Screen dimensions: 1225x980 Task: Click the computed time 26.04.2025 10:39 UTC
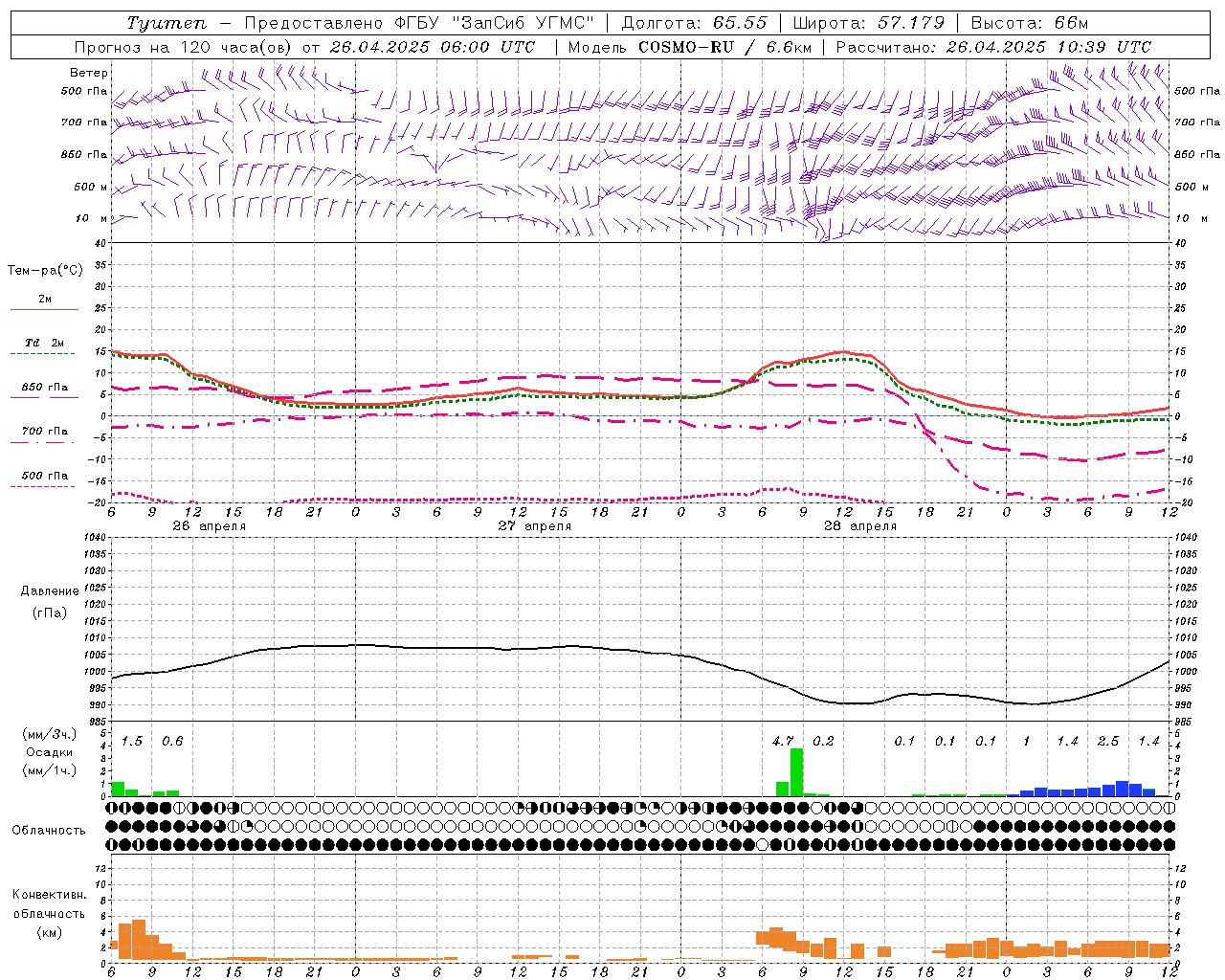1048,47
